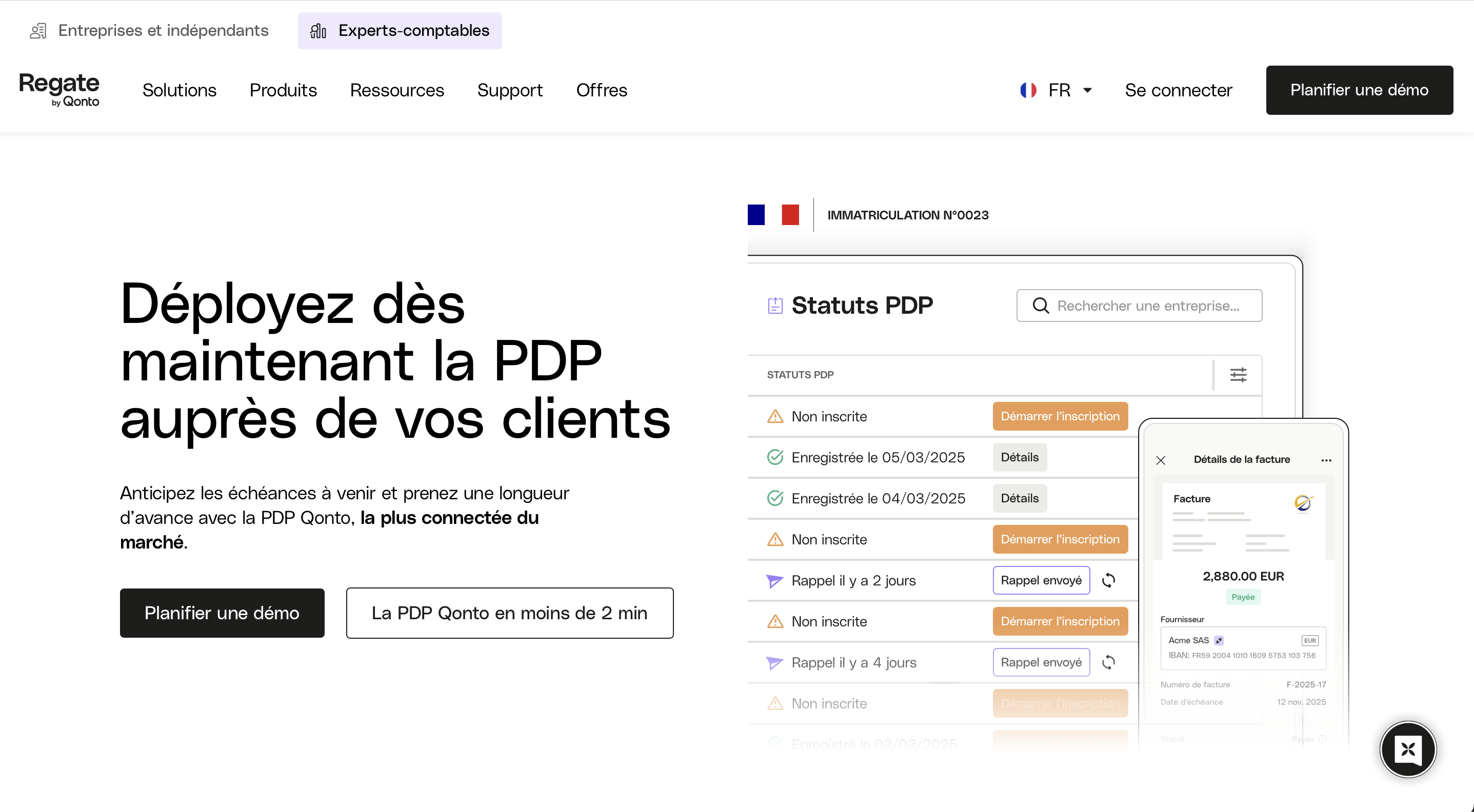Click green check icon beside Enregistrée le 04/03/2025
Screen dimensions: 1474x812
click(775, 499)
